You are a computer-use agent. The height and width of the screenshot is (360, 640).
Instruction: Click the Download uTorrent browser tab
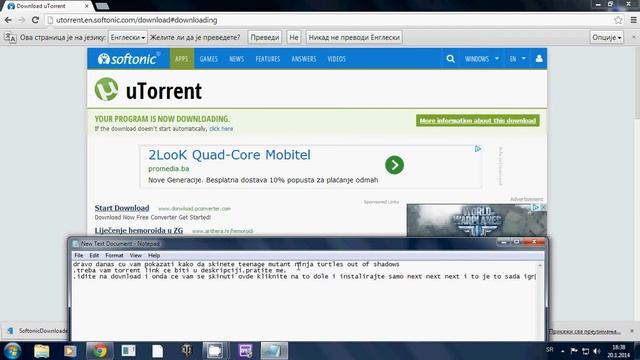coord(47,6)
